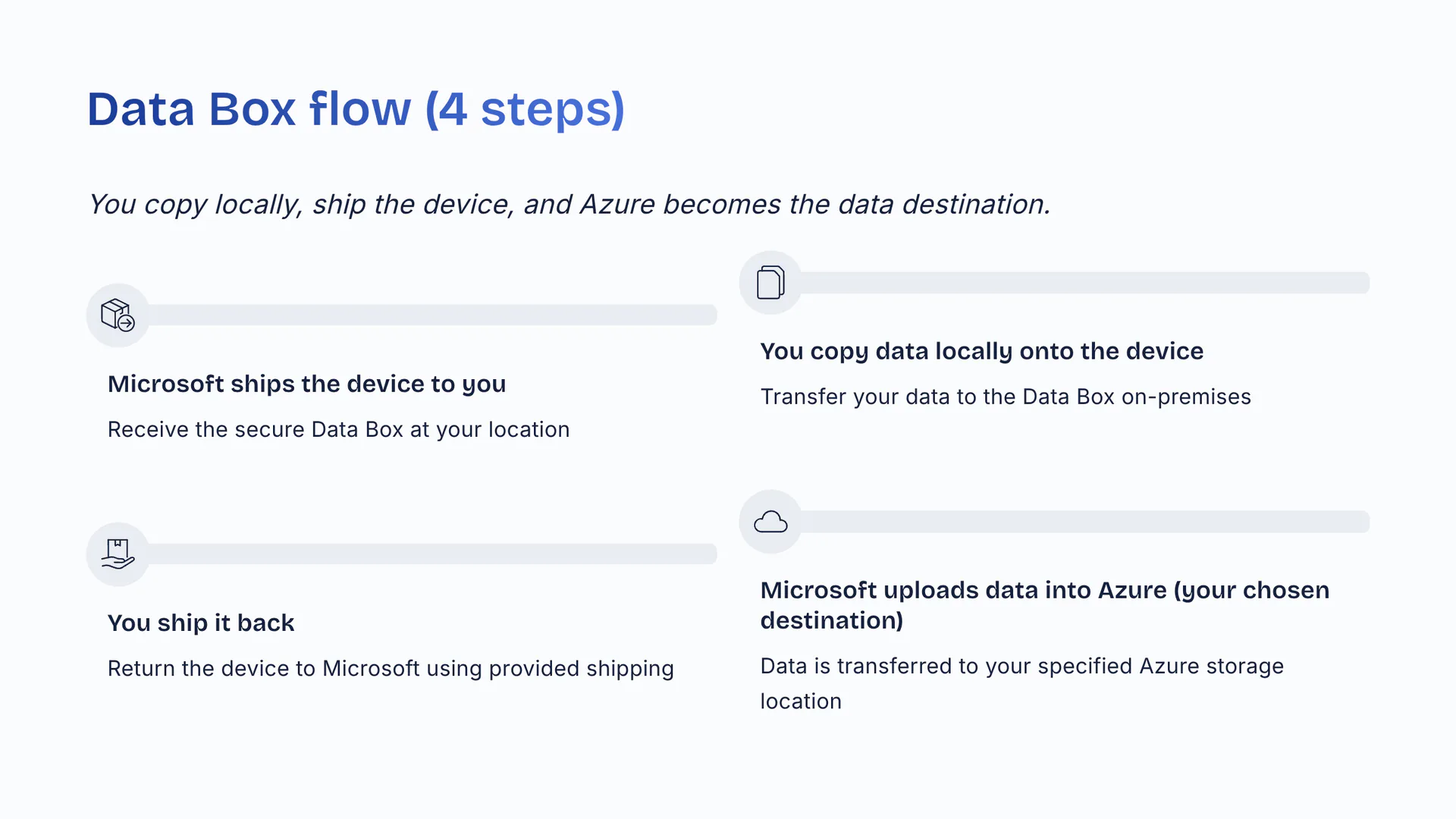
Task: Click 'You copy data locally onto the device' heading
Action: [981, 351]
